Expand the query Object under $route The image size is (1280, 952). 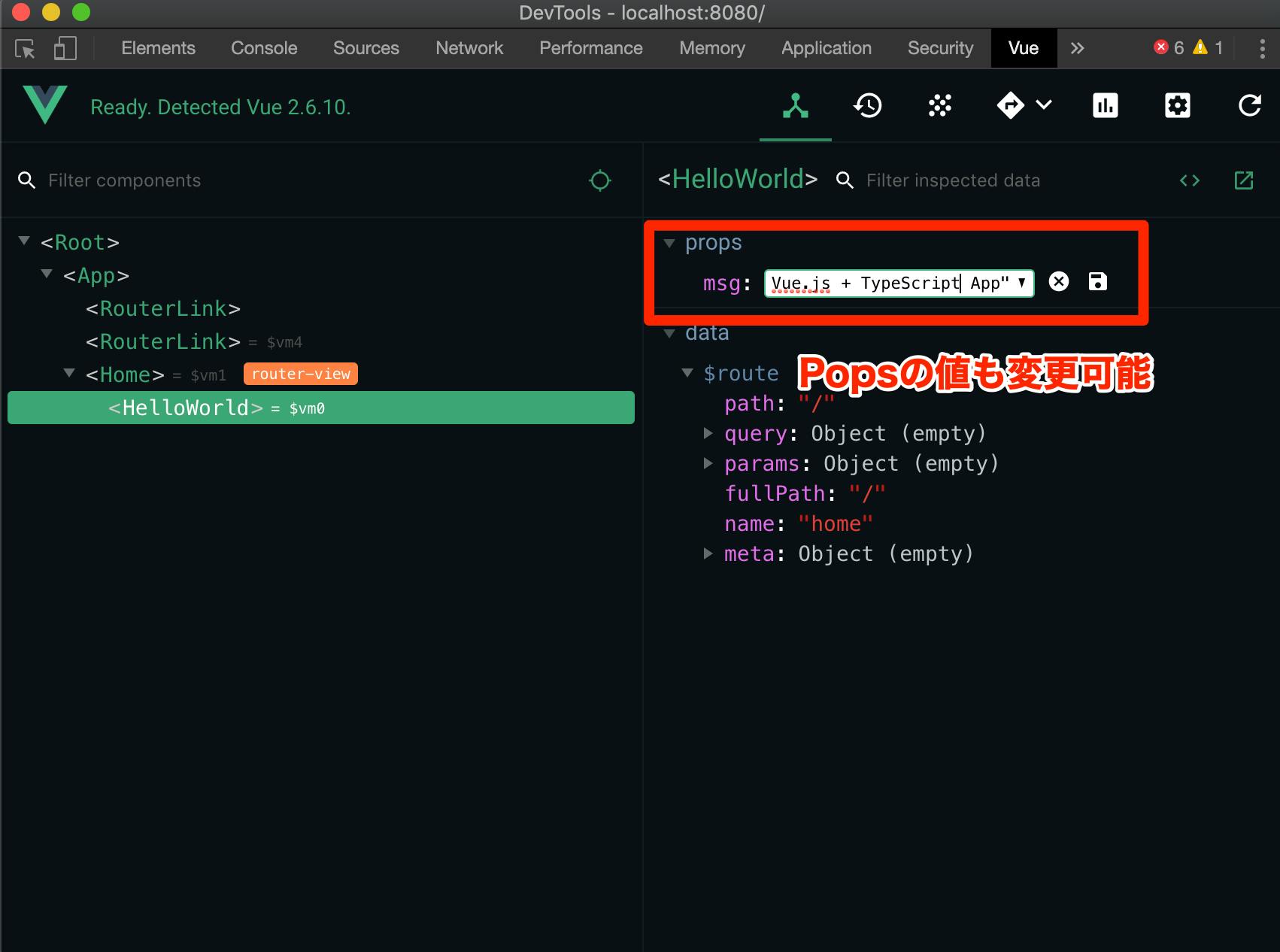pos(708,433)
